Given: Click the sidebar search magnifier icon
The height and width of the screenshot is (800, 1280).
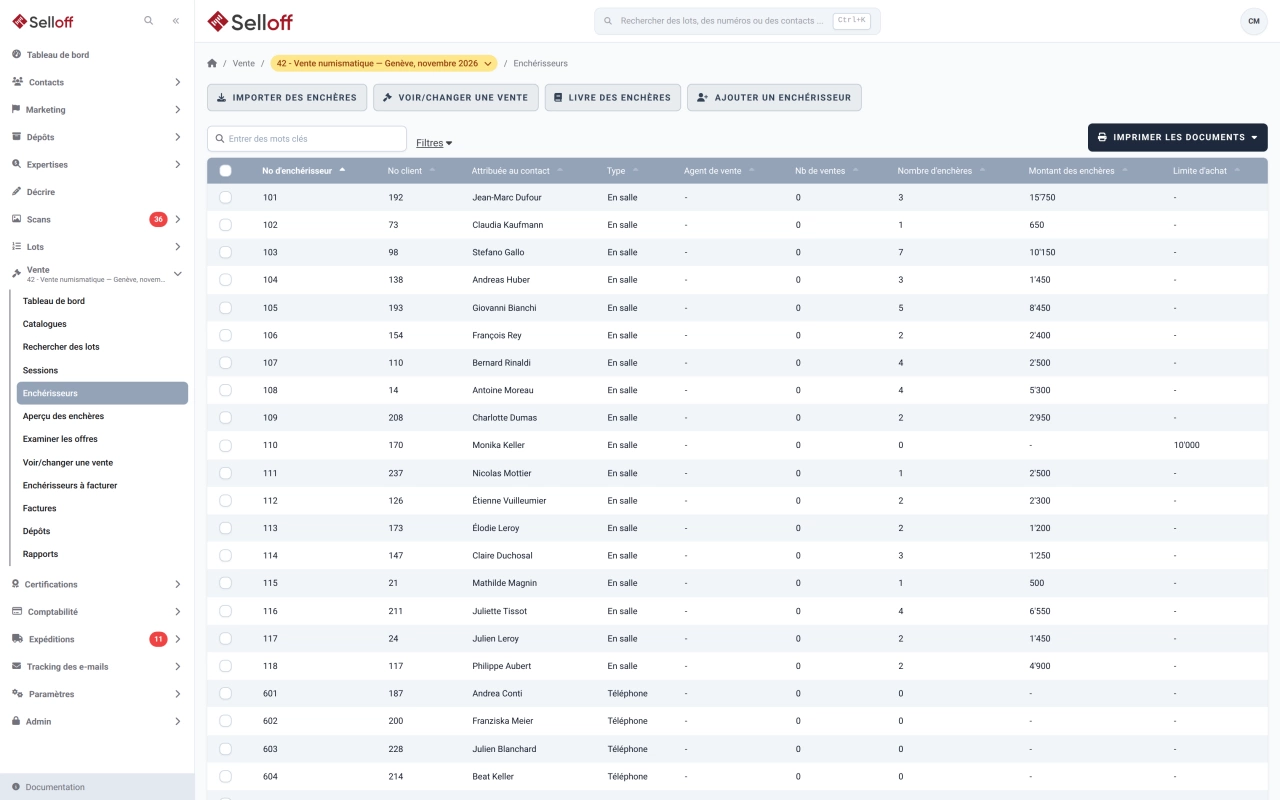Looking at the screenshot, I should (149, 20).
